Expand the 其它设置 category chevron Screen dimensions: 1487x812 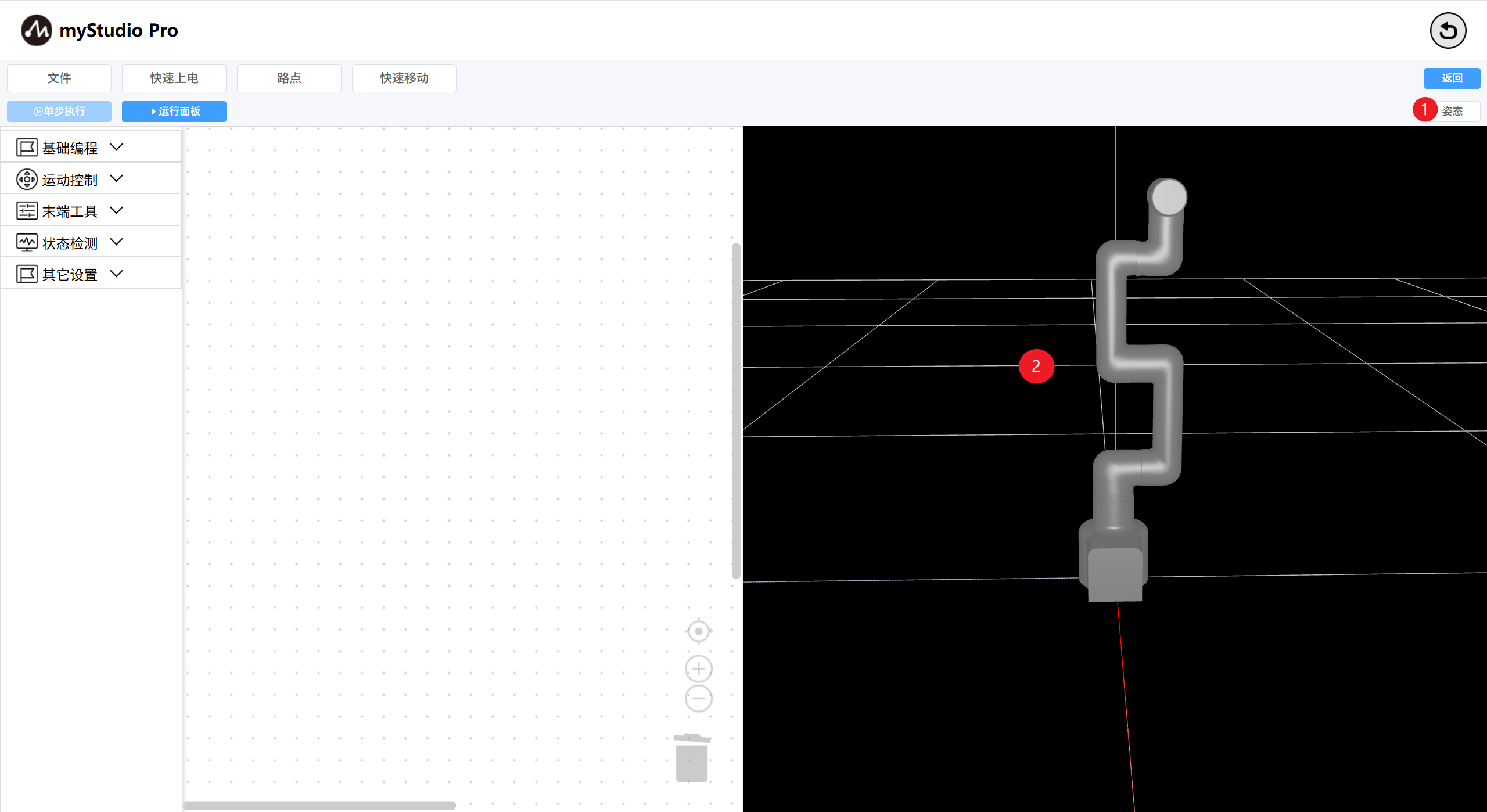point(117,274)
